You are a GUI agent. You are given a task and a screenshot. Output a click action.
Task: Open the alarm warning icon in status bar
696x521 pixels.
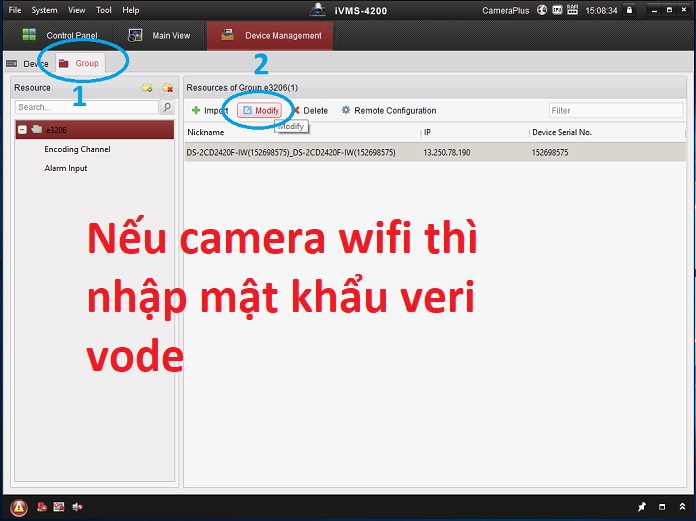coord(19,507)
